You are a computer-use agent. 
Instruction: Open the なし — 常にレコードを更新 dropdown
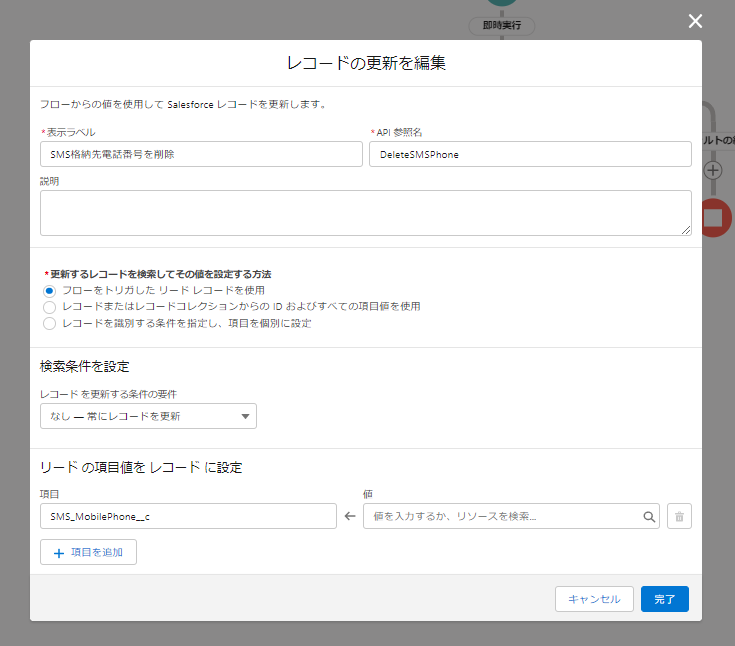(148, 416)
